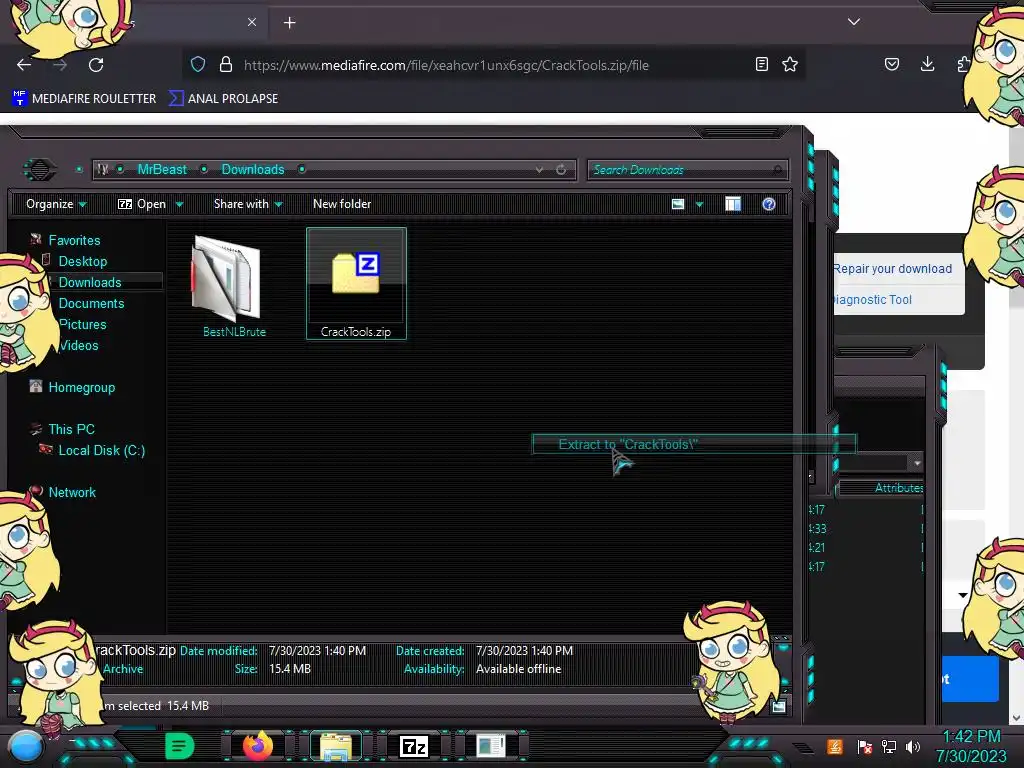Click the padlock site info icon

[226, 64]
